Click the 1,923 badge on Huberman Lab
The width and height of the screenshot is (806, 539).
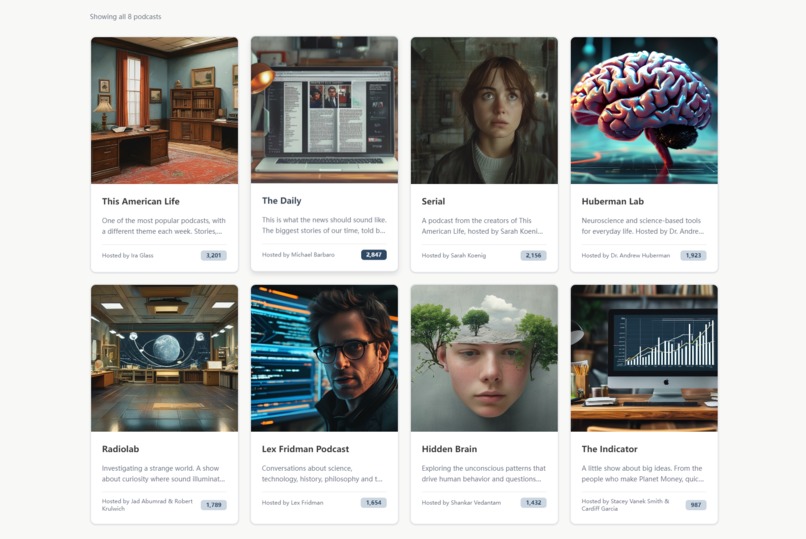click(693, 255)
